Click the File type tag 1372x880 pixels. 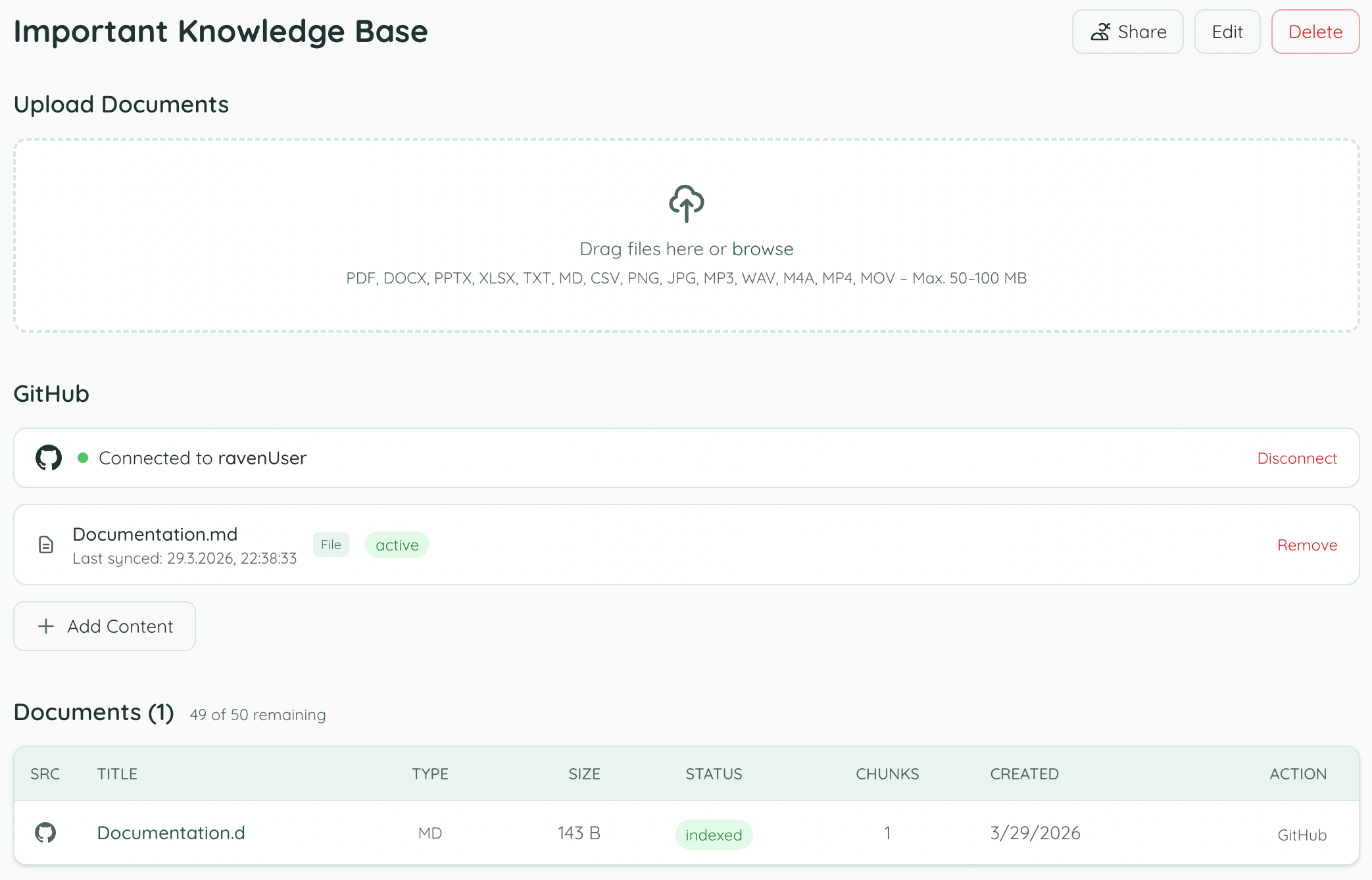[x=331, y=545]
